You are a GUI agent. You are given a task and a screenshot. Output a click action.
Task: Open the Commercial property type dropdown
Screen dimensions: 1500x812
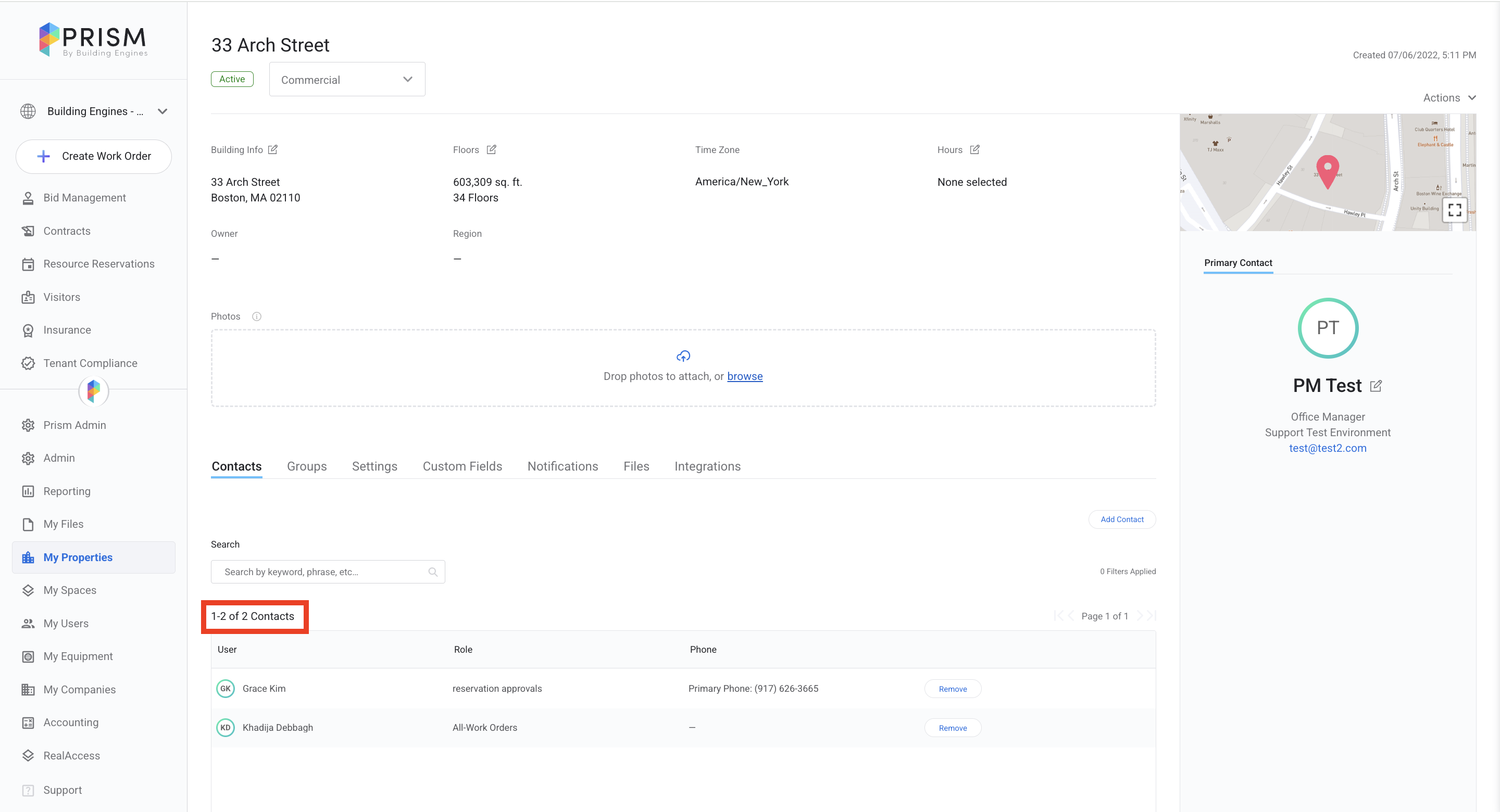point(347,80)
